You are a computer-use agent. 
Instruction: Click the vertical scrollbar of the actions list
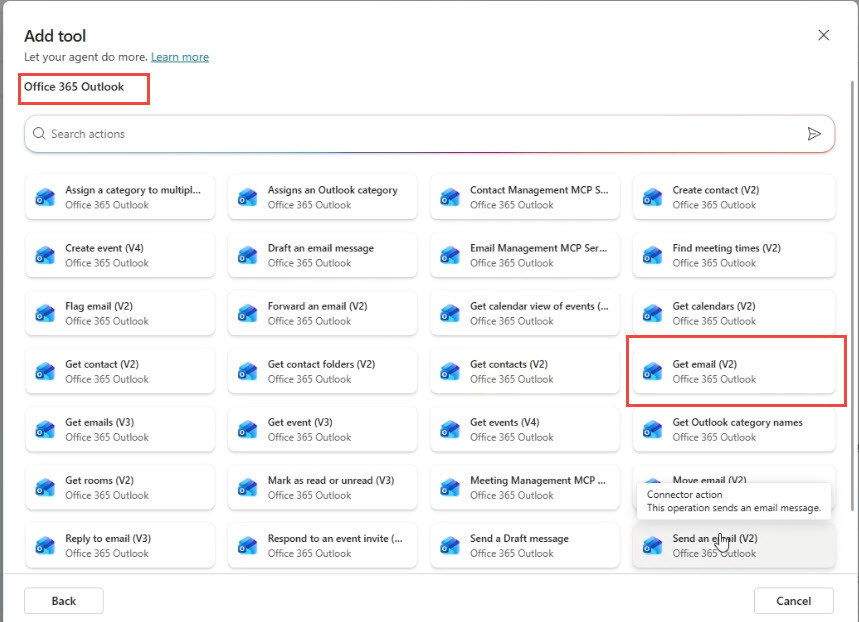tap(852, 296)
